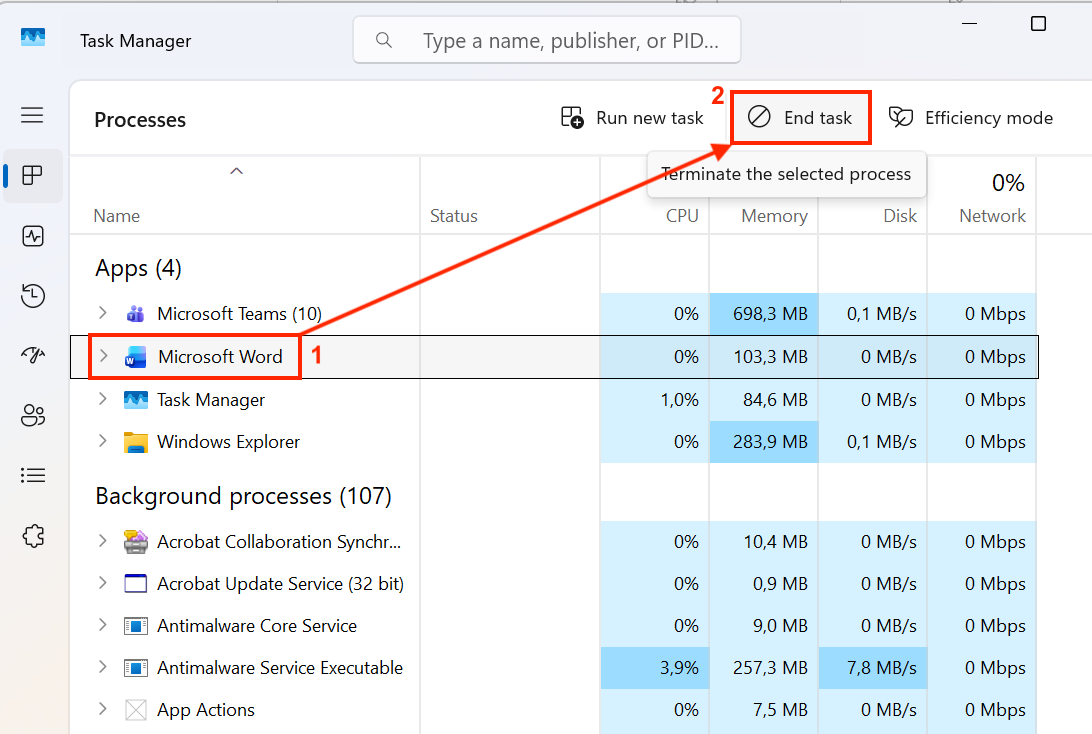
Task: Click the hamburger navigation menu icon
Action: coord(32,115)
